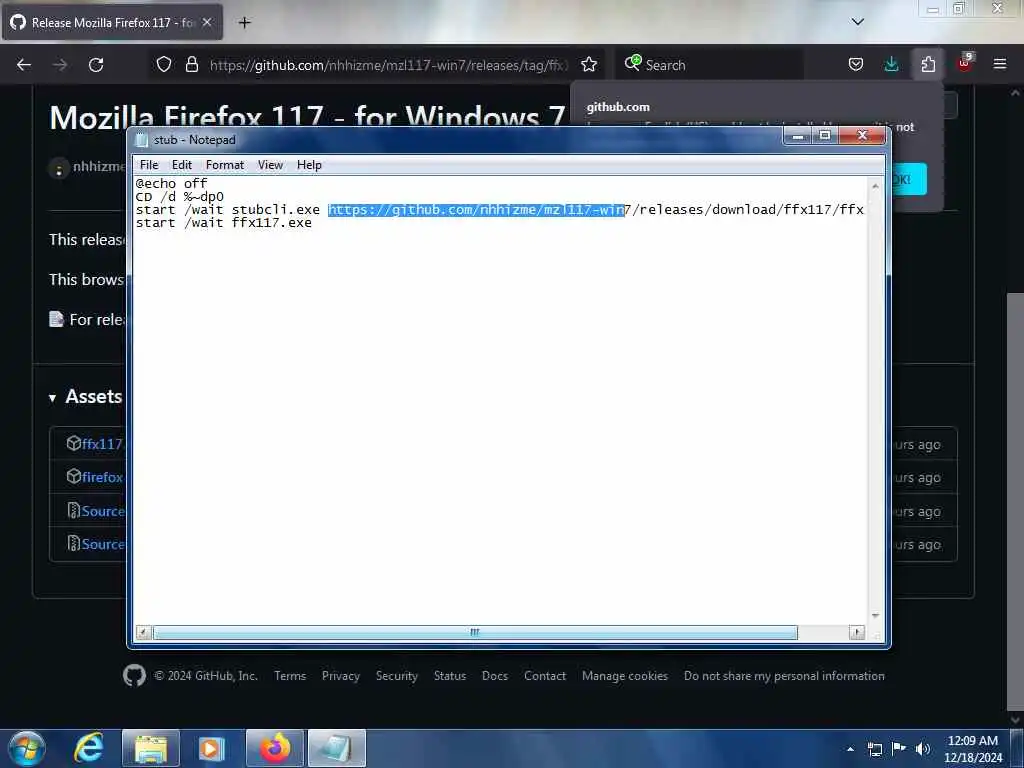Screen dimensions: 1024x768
Task: Reload the GitHub release page
Action: click(96, 65)
